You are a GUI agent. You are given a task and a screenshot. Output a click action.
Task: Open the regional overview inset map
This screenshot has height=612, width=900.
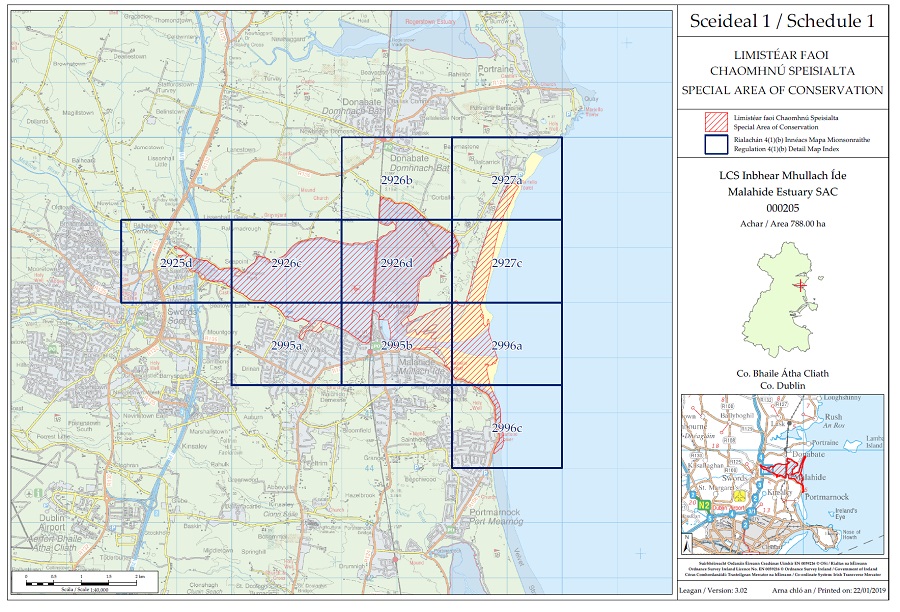(x=783, y=474)
